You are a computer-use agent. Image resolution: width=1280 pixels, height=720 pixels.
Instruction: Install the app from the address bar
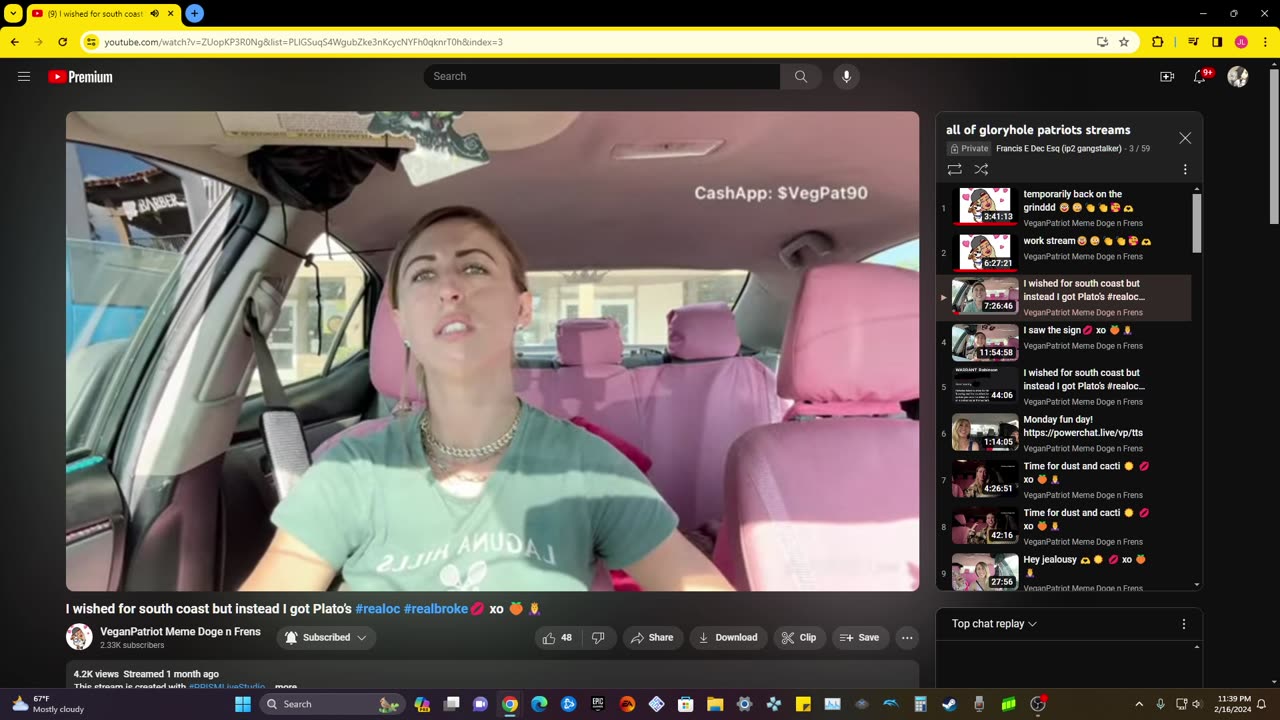1102,42
